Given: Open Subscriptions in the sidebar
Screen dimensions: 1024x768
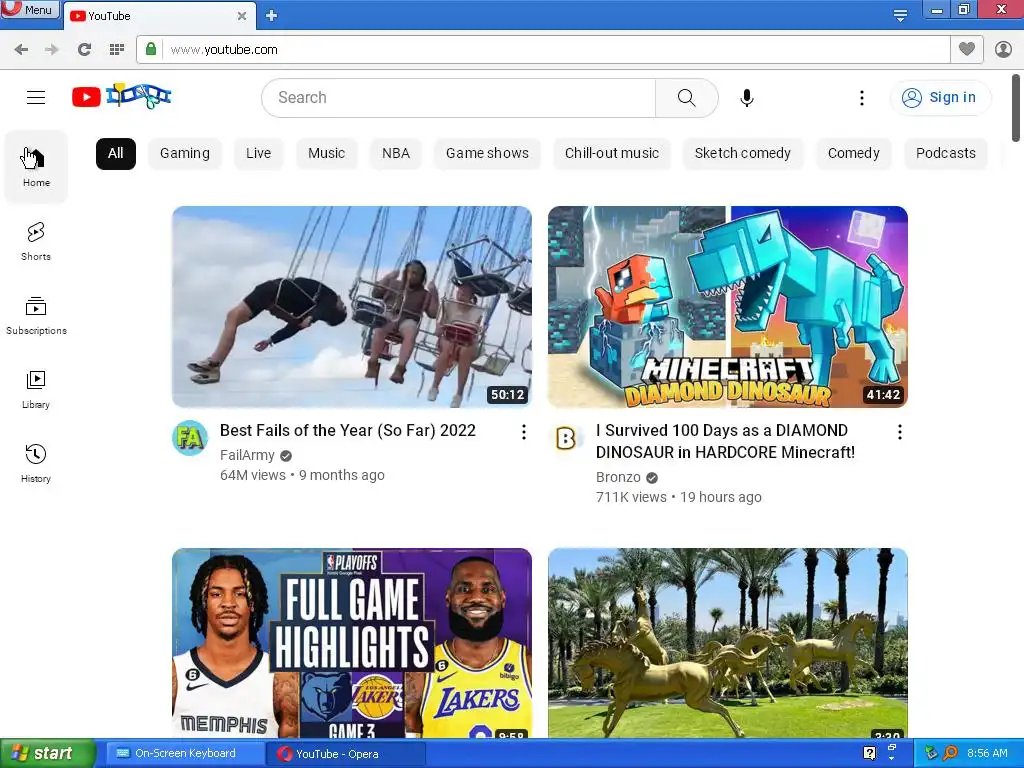Looking at the screenshot, I should tap(36, 315).
